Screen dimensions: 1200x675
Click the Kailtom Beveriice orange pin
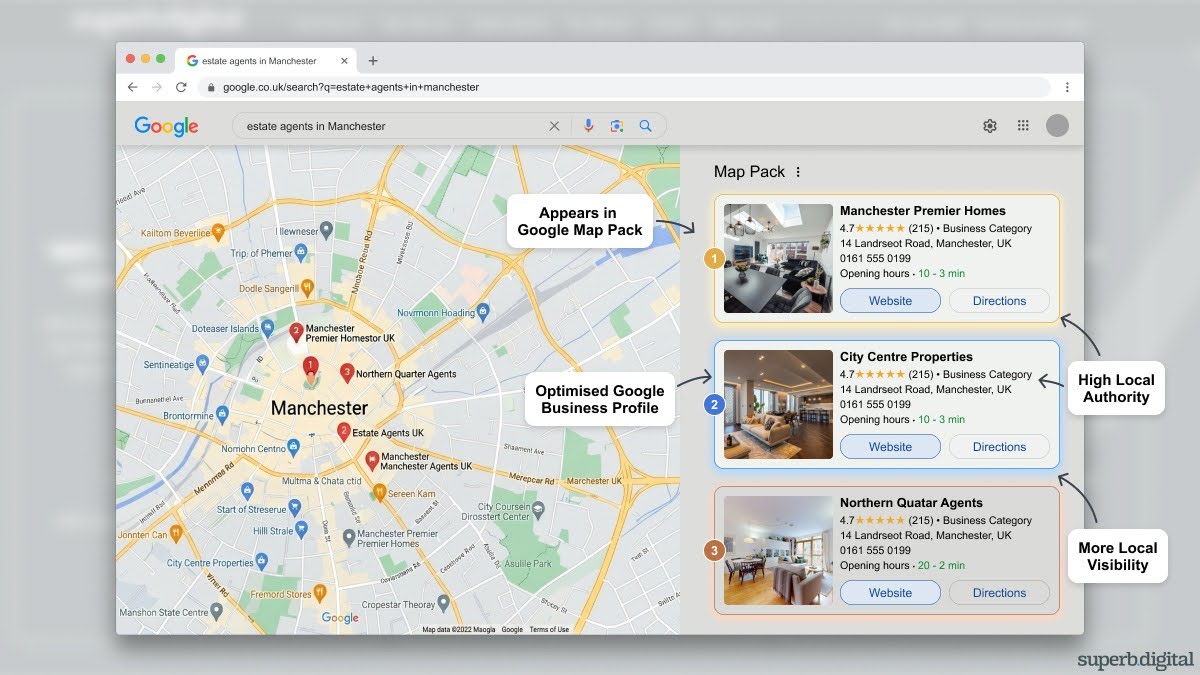tap(217, 232)
